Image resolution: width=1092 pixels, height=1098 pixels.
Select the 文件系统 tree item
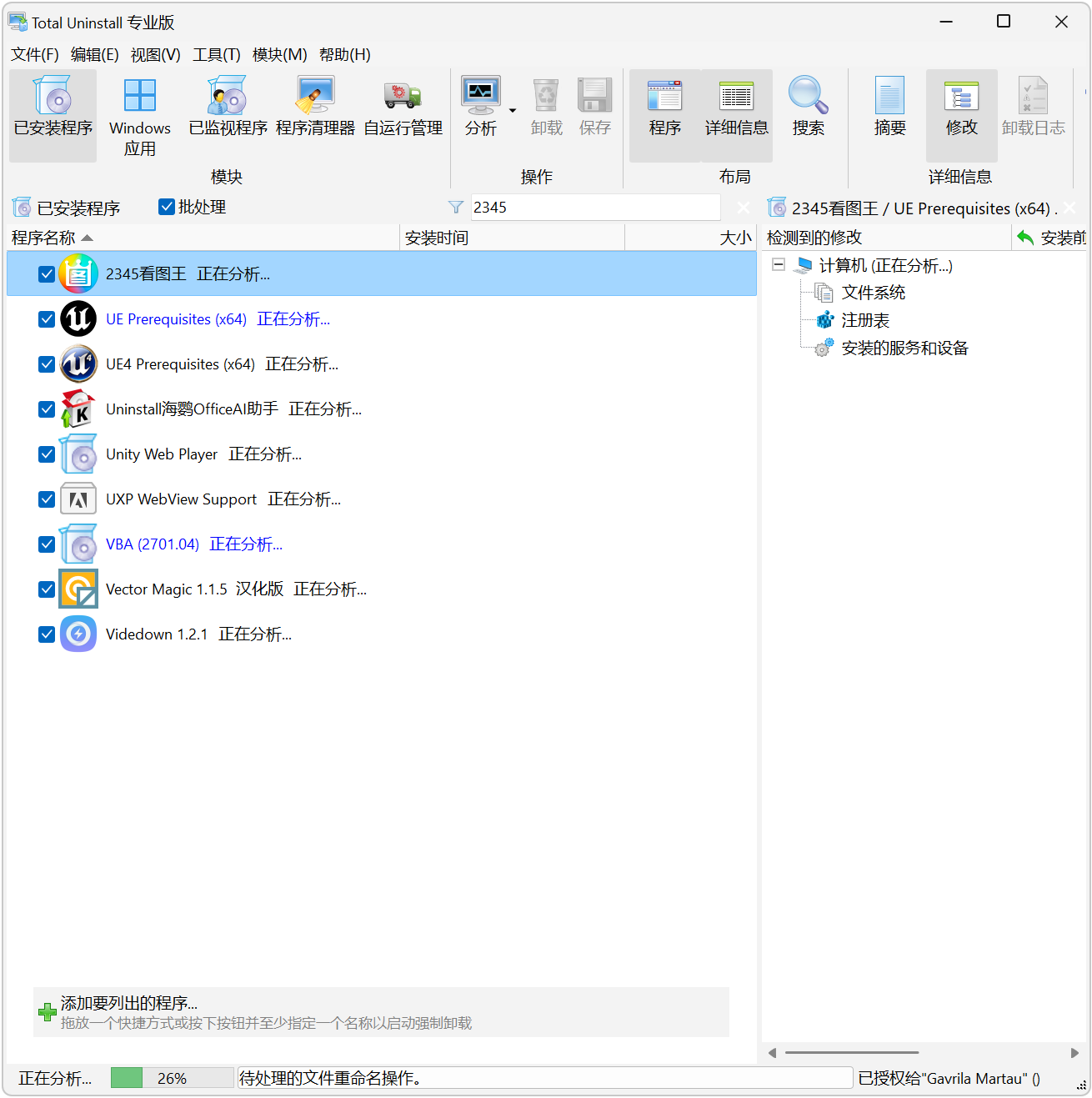[874, 292]
